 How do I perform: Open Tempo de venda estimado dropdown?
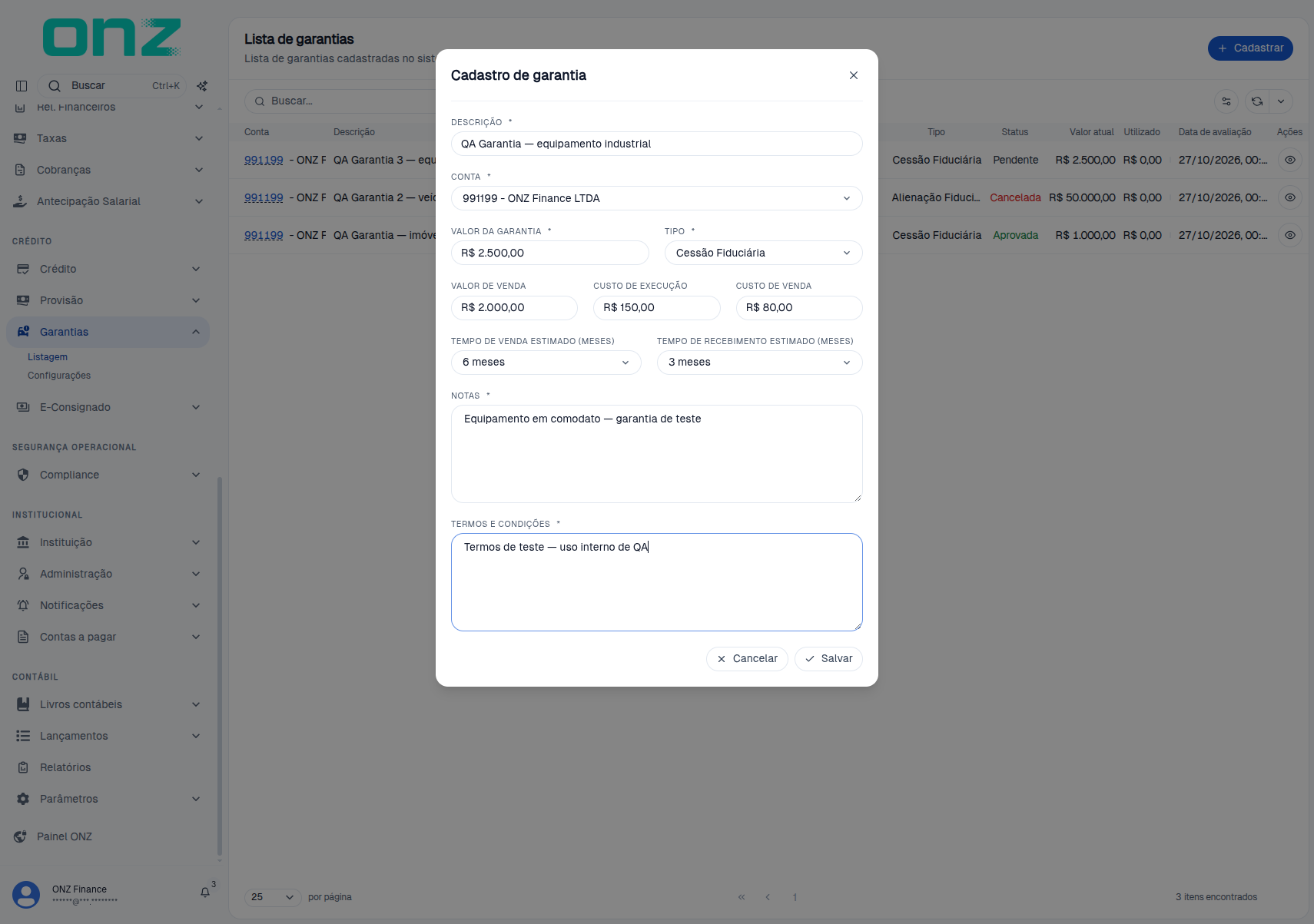pyautogui.click(x=546, y=363)
